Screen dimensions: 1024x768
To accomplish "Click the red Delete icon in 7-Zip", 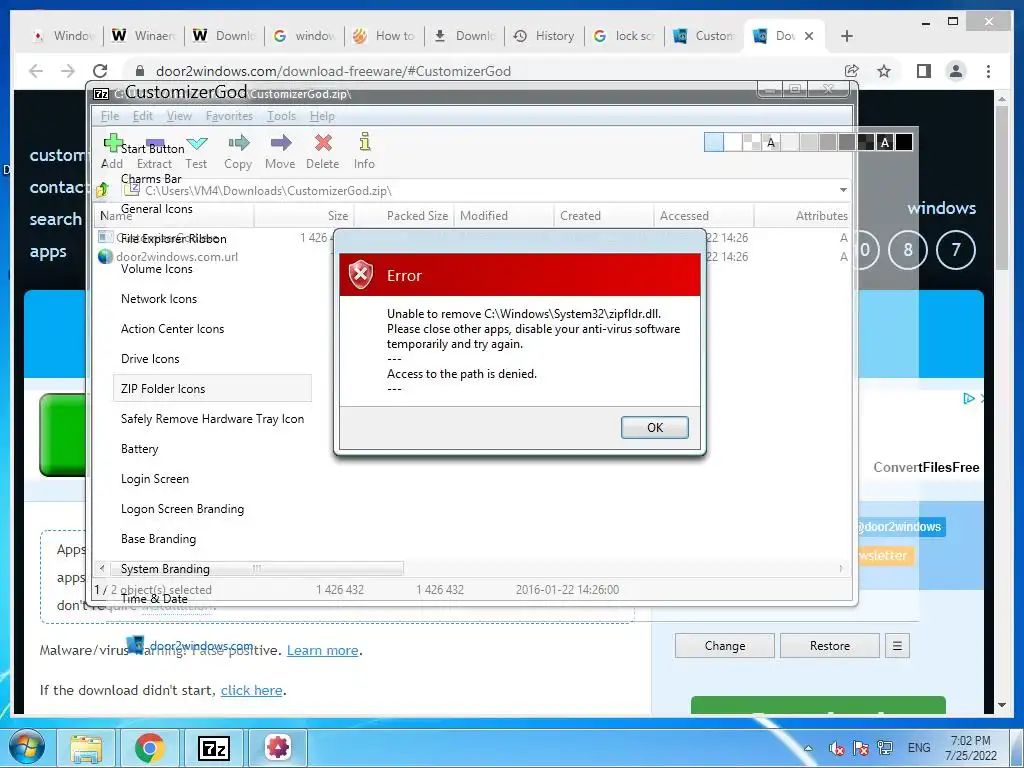I will (x=323, y=142).
